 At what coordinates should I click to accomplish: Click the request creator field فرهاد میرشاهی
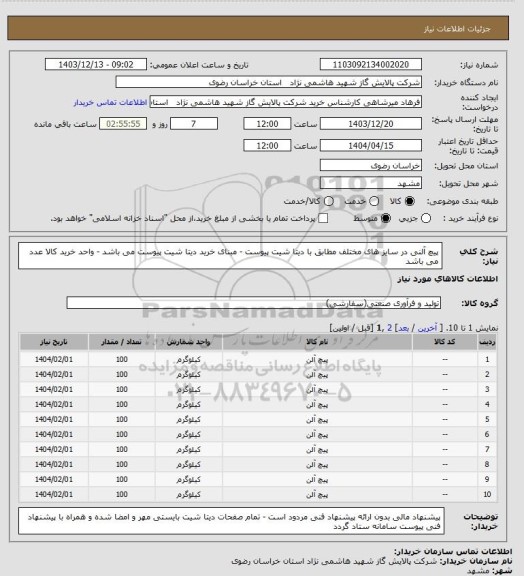(286, 102)
